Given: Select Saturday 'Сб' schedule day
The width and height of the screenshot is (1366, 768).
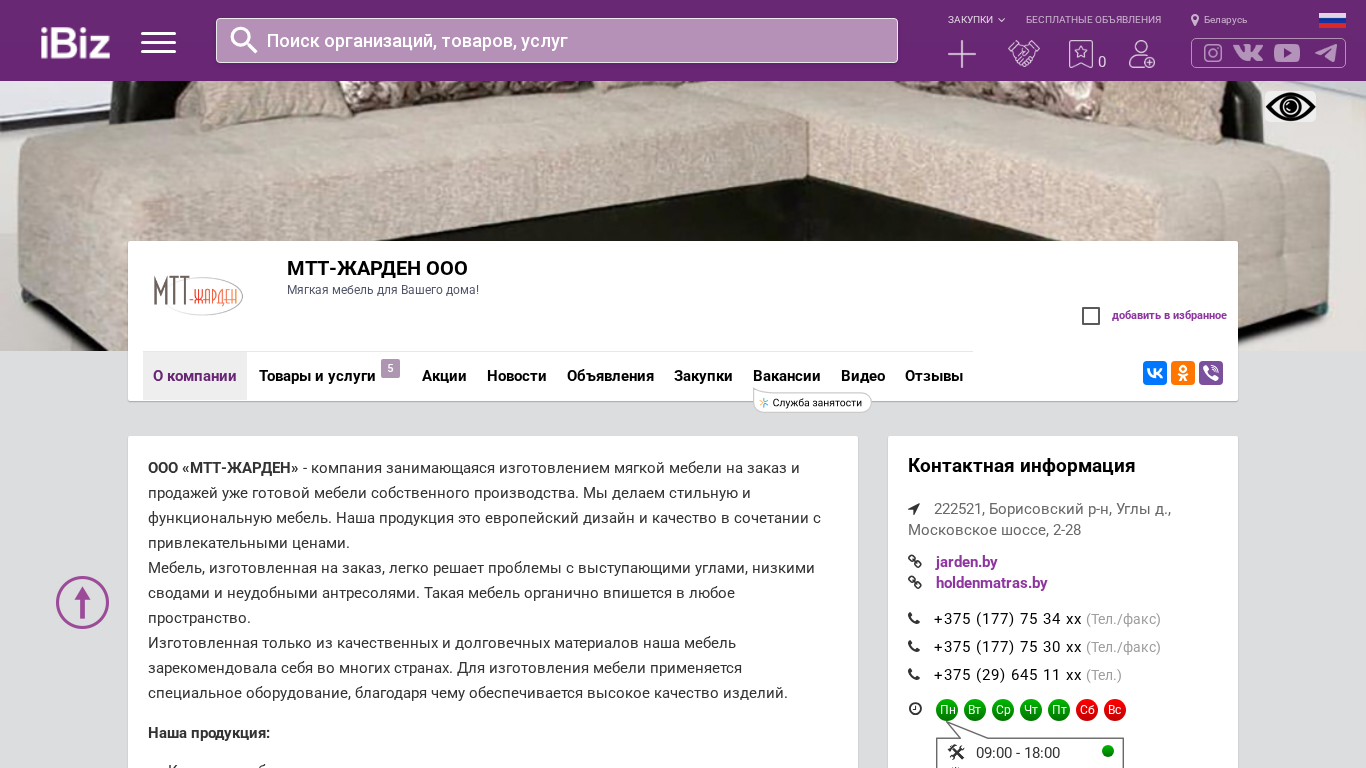Looking at the screenshot, I should pos(1087,710).
